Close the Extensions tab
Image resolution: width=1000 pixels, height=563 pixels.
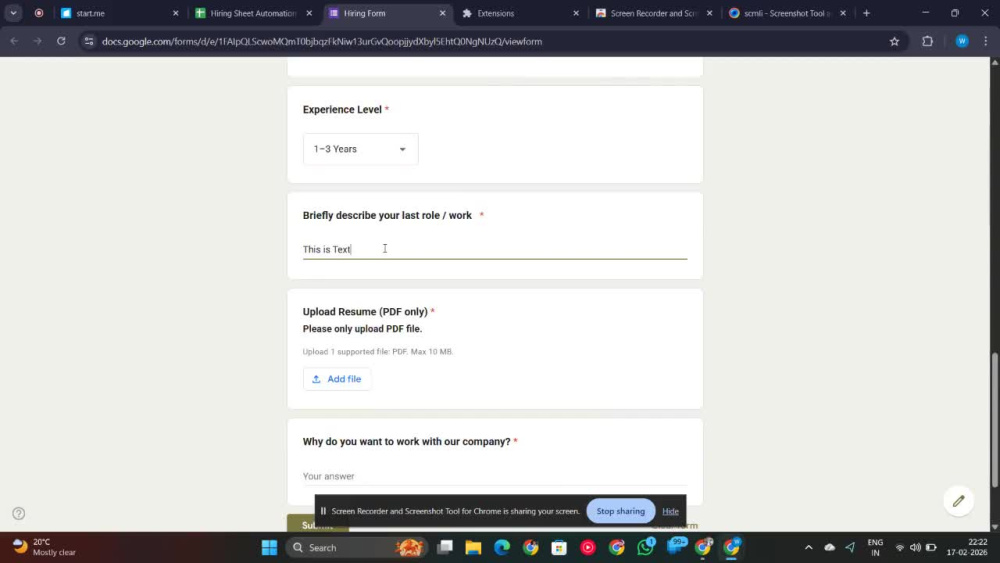(576, 13)
